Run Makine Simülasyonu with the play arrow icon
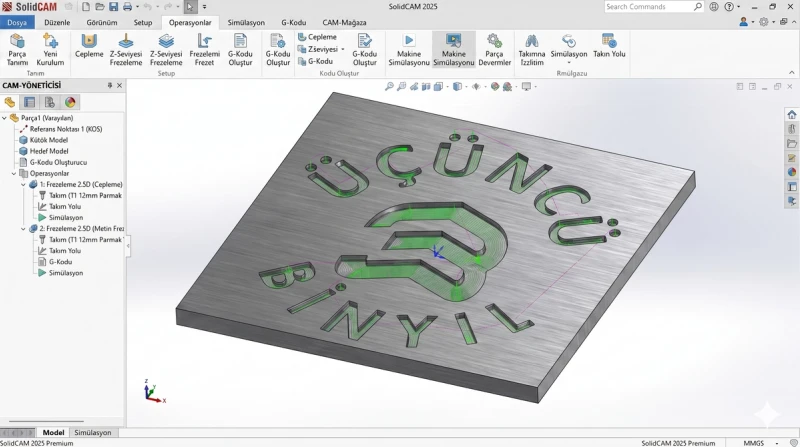The height and width of the screenshot is (447, 800). coord(409,49)
